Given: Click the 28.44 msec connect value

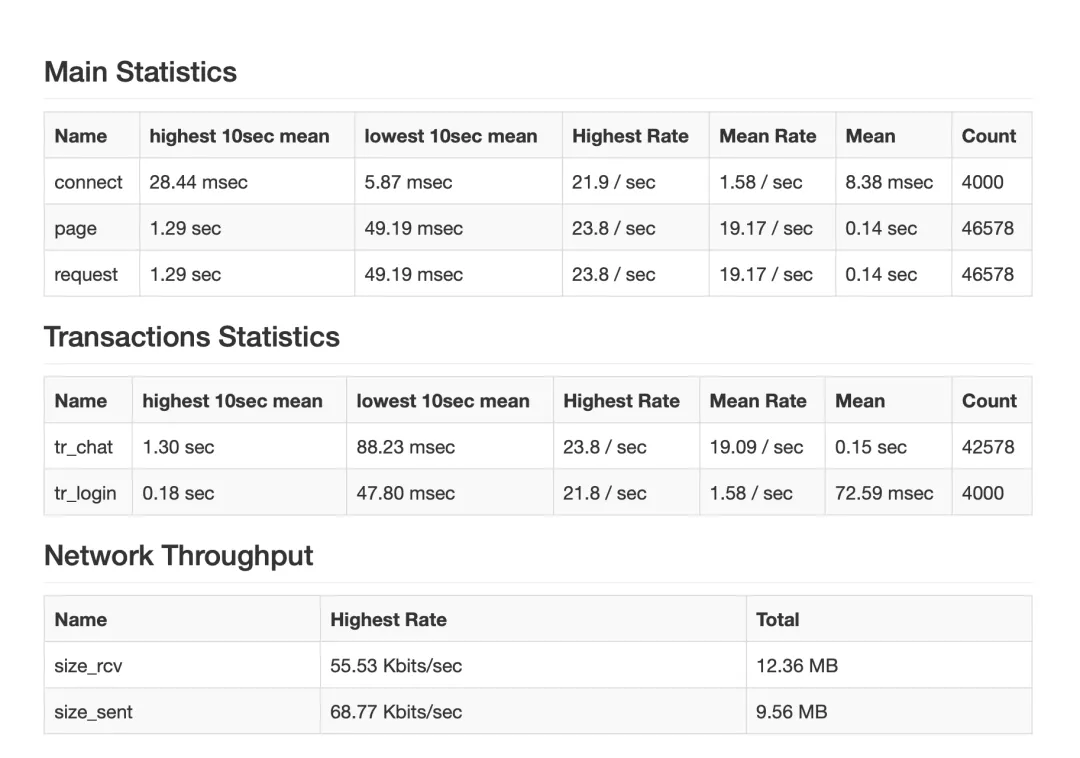Looking at the screenshot, I should point(198,182).
